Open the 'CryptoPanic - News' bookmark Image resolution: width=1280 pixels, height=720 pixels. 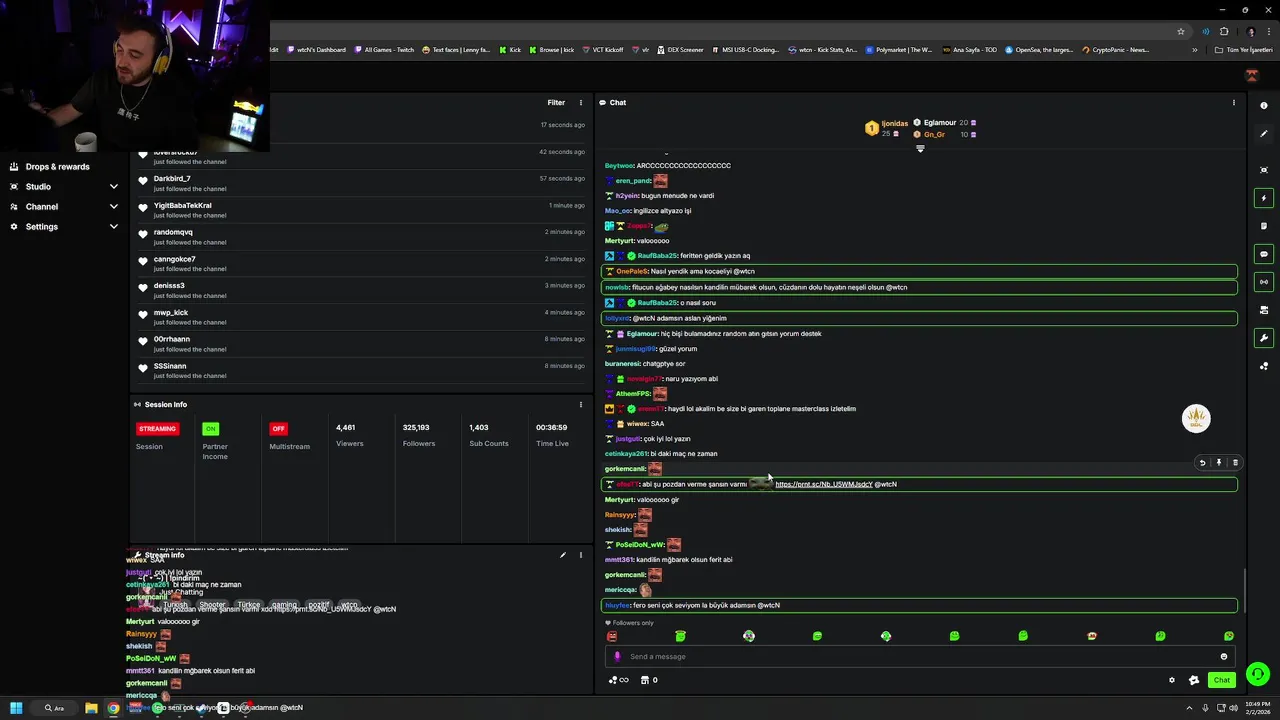(1115, 50)
